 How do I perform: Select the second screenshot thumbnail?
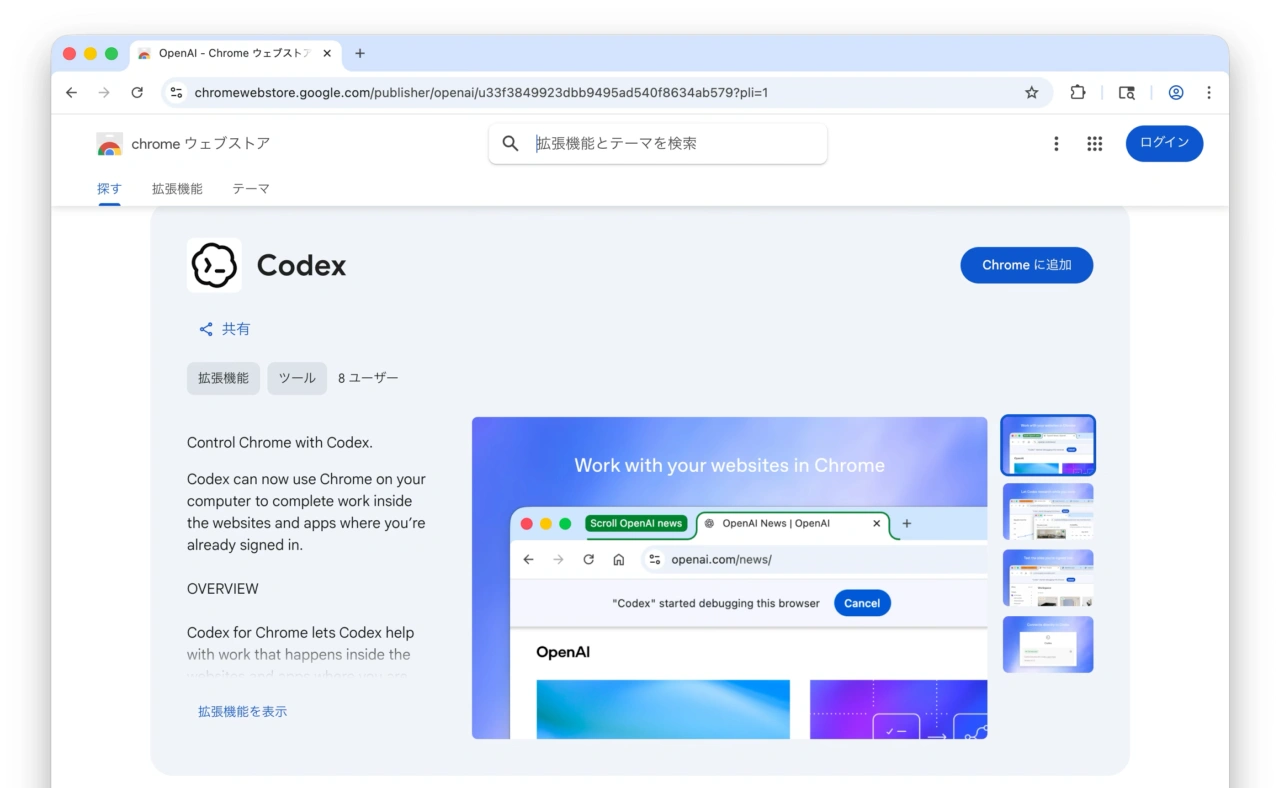pos(1048,512)
